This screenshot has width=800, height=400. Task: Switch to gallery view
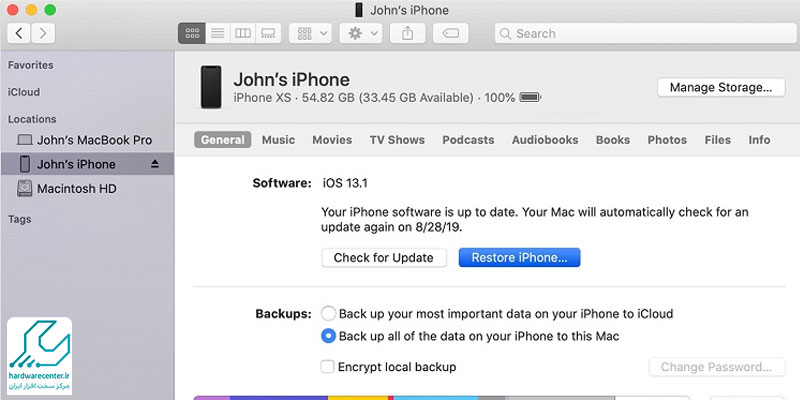[x=268, y=34]
